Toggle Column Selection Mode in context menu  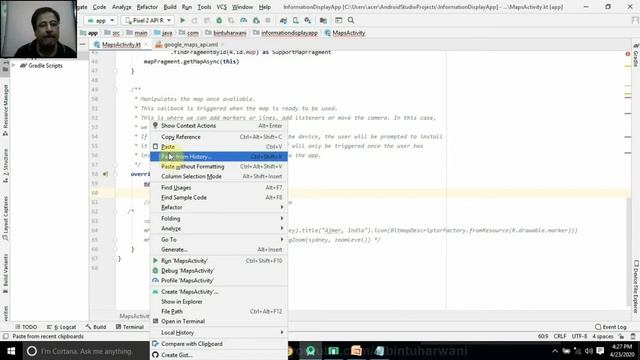(x=219, y=176)
